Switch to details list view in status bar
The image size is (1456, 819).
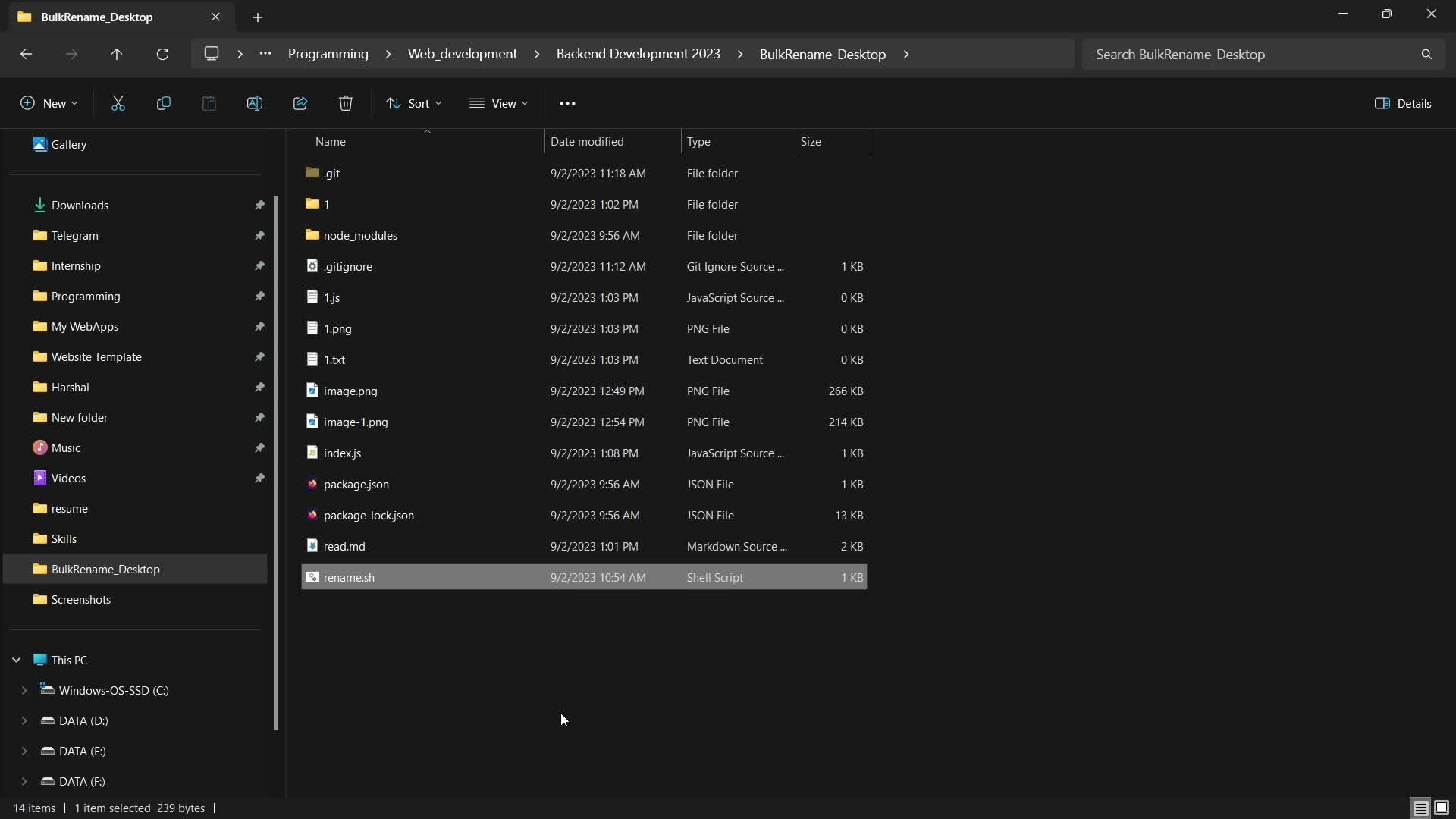pyautogui.click(x=1420, y=808)
